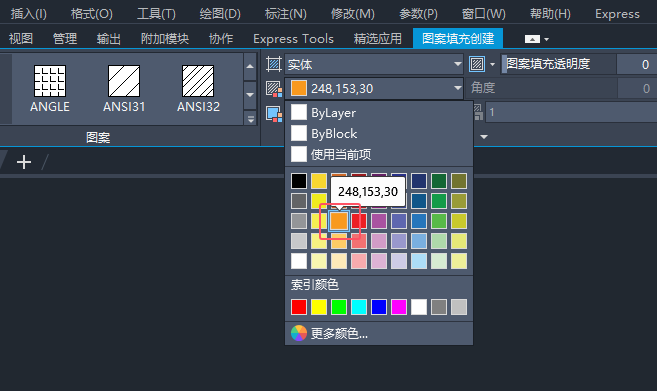This screenshot has width=657, height=391.
Task: Switch to the 精选应用 ribbon tab
Action: pos(378,39)
